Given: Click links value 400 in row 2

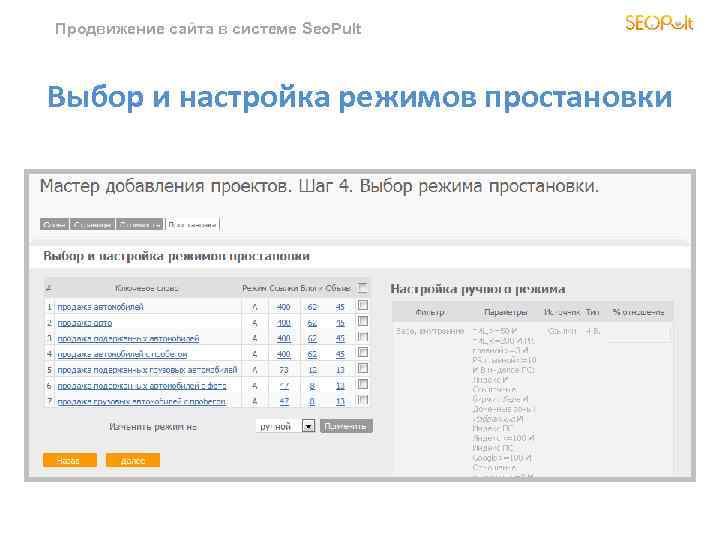Looking at the screenshot, I should (x=284, y=323).
